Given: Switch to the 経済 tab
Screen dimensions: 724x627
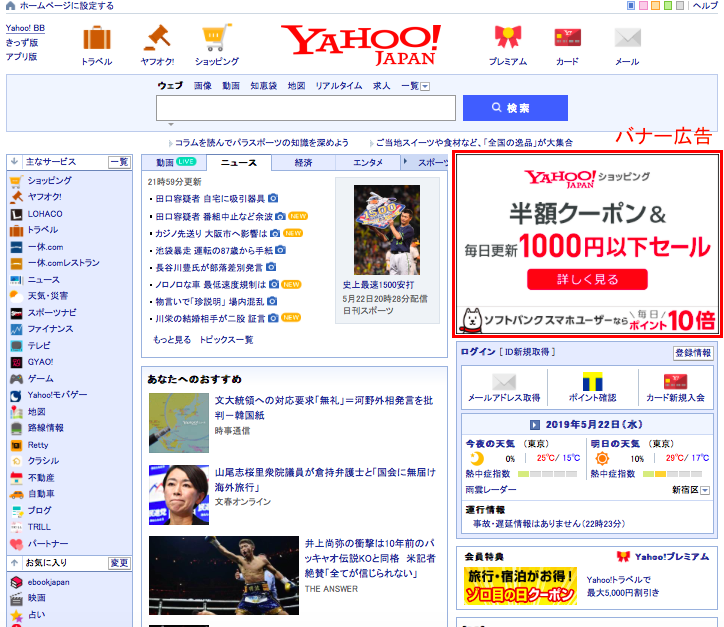Looking at the screenshot, I should [x=303, y=163].
